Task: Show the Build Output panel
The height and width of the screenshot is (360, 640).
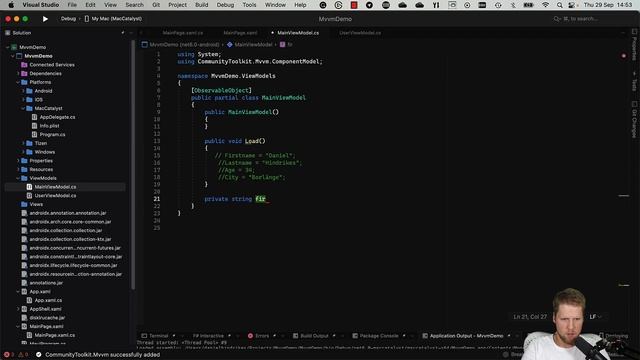Action: pyautogui.click(x=314, y=336)
